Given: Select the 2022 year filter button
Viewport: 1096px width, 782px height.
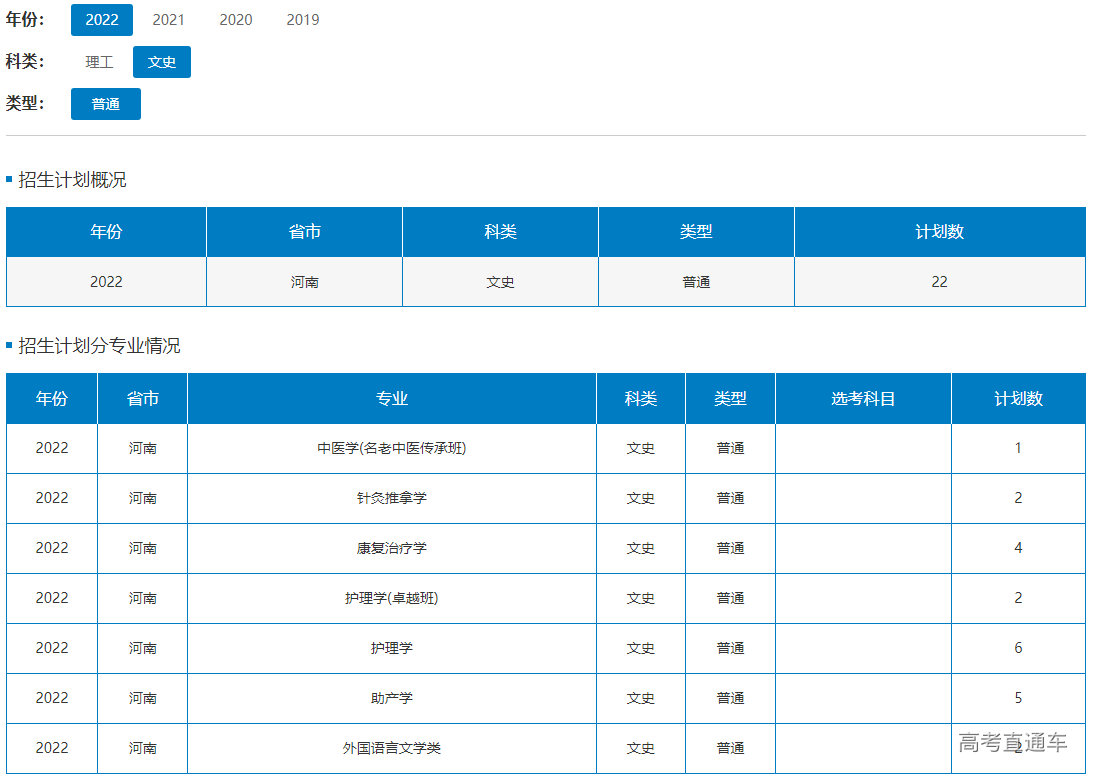Looking at the screenshot, I should [x=102, y=20].
